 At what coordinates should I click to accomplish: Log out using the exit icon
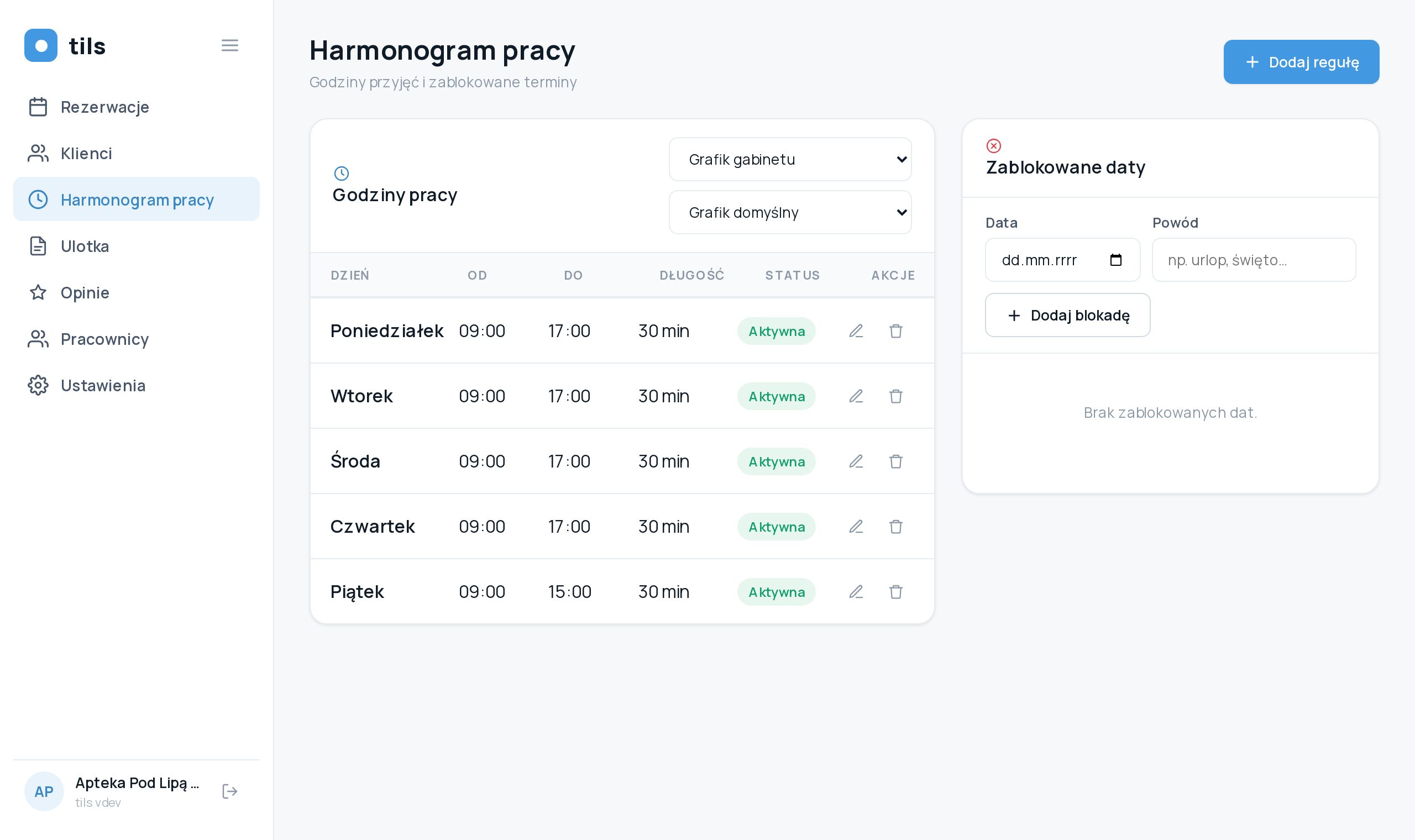point(229,791)
